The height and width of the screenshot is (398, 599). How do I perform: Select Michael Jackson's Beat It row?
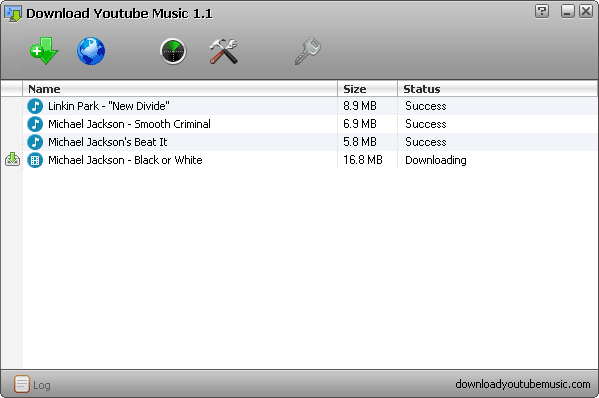pyautogui.click(x=310, y=142)
